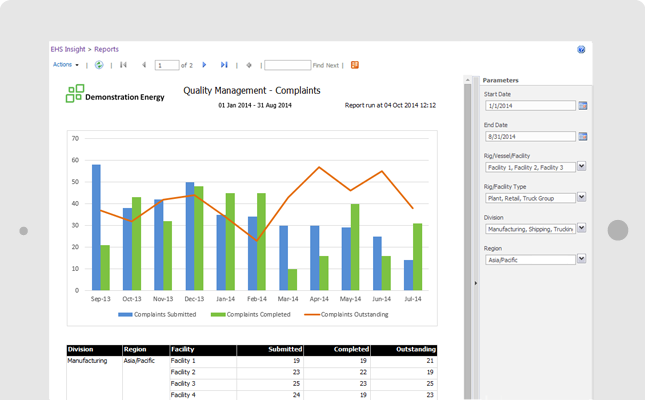Go to previous report page
This screenshot has width=645, height=400.
click(144, 65)
